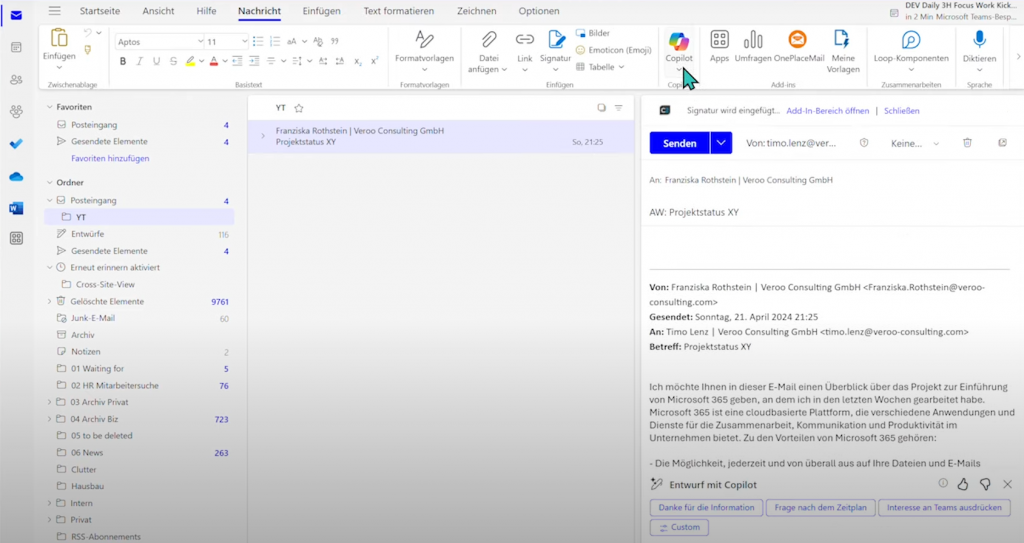The width and height of the screenshot is (1024, 543).
Task: Click the format painter brush icon
Action: pos(88,50)
